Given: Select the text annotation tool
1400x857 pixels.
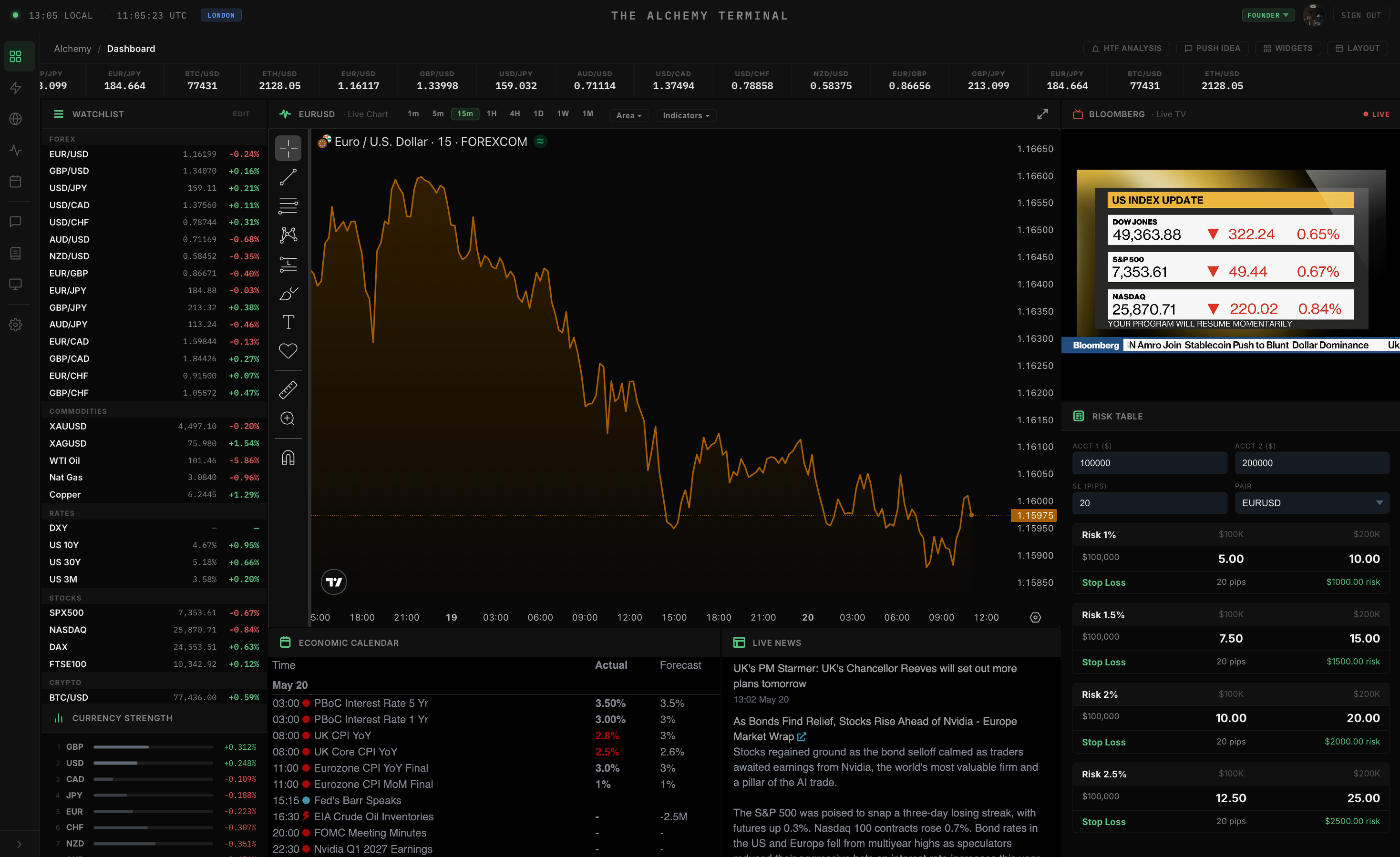Looking at the screenshot, I should tap(288, 322).
